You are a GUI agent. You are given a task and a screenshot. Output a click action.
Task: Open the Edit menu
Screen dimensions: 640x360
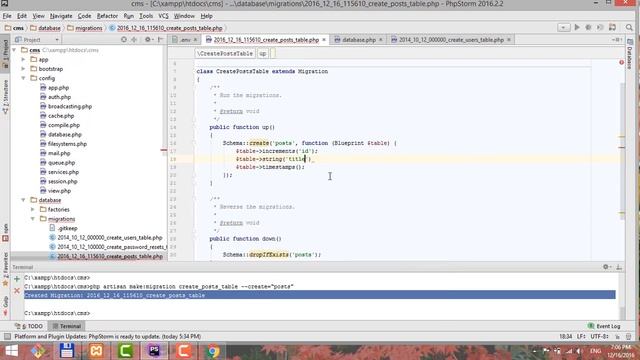click(22, 16)
